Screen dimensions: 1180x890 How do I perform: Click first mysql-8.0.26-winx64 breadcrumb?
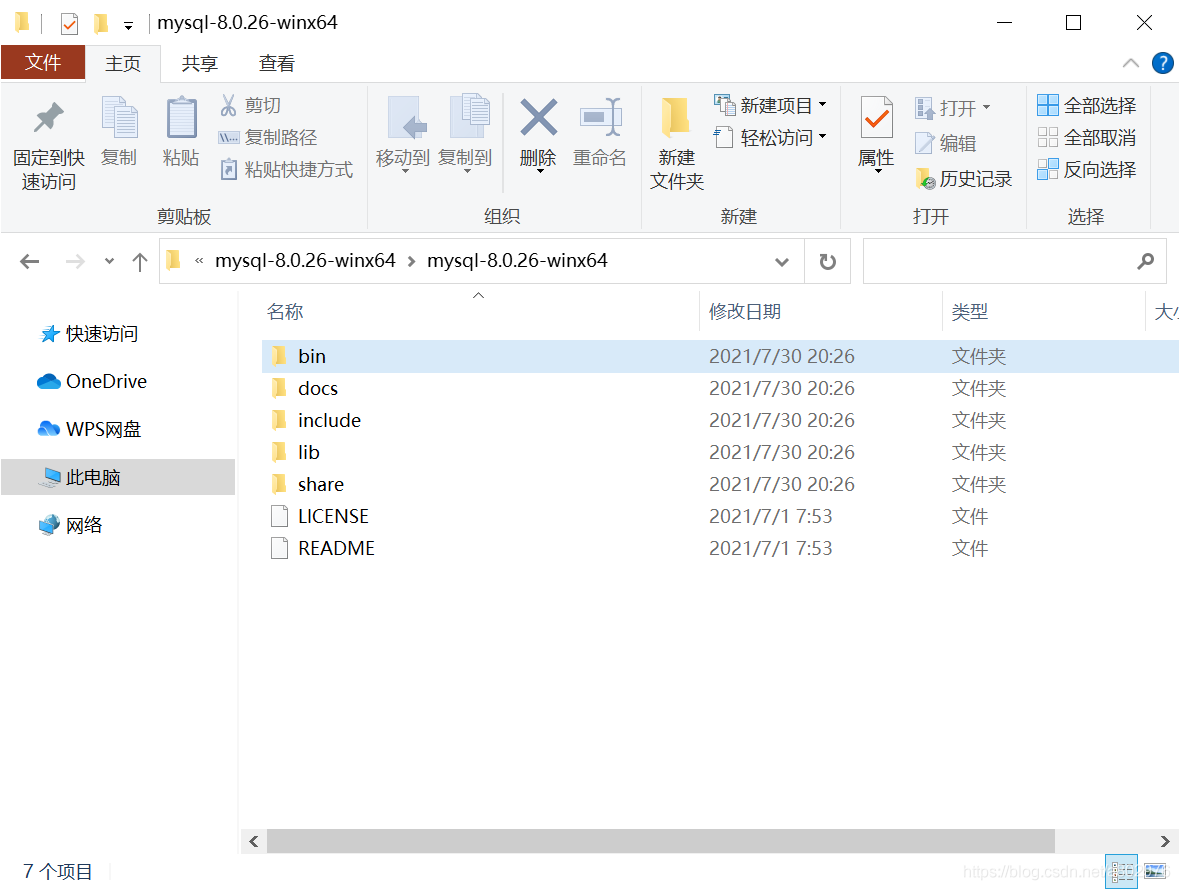305,261
